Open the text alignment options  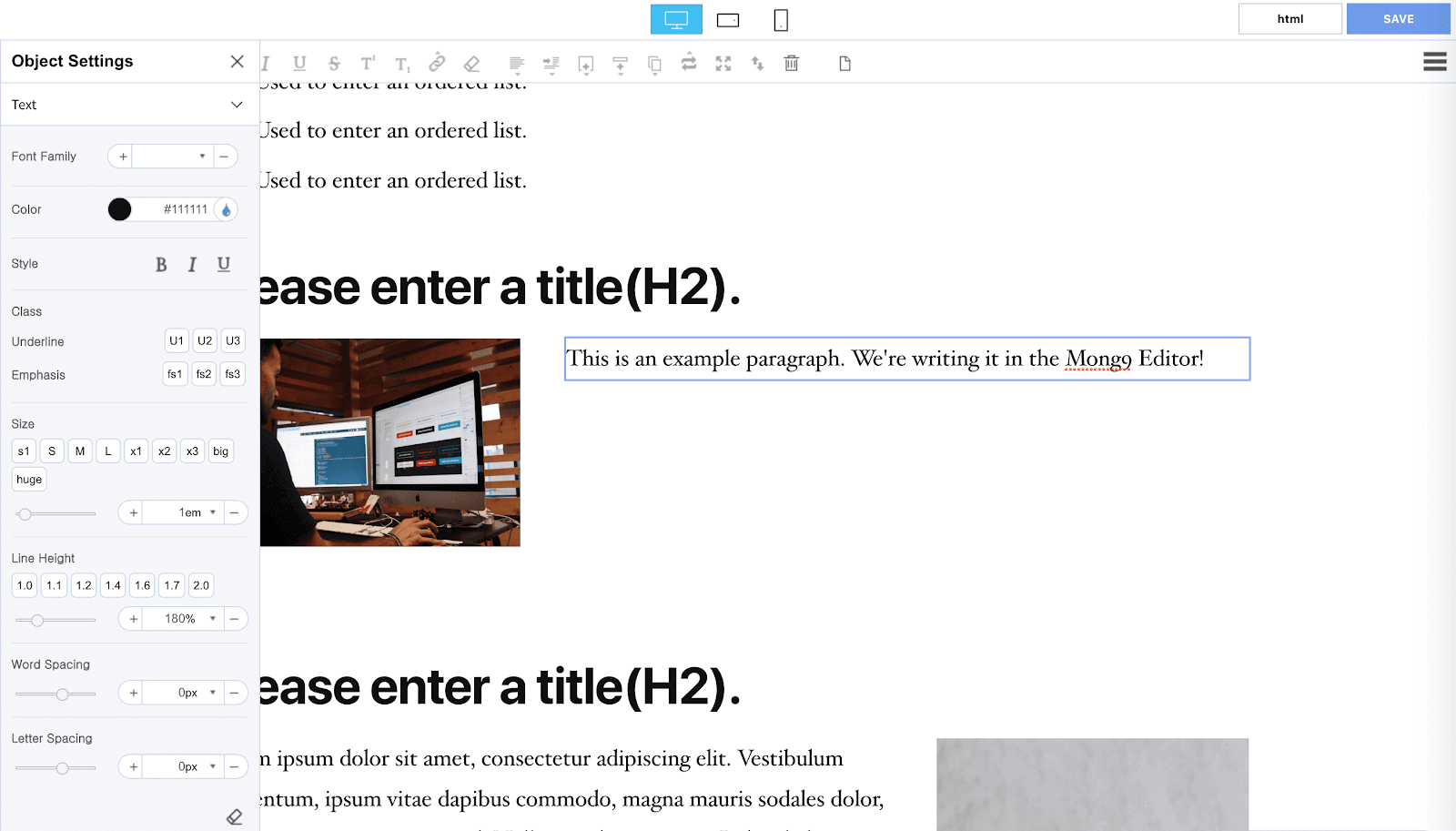[517, 64]
